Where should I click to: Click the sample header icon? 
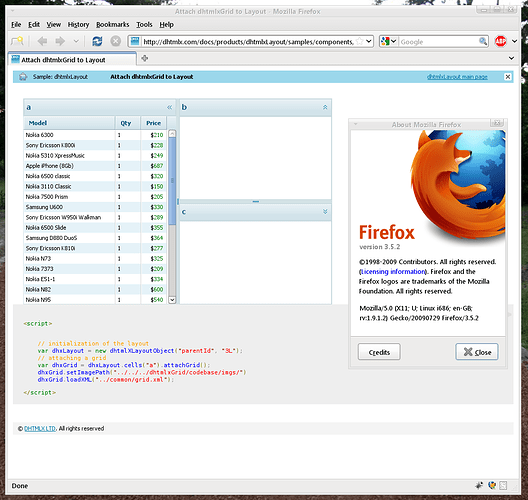(x=23, y=77)
